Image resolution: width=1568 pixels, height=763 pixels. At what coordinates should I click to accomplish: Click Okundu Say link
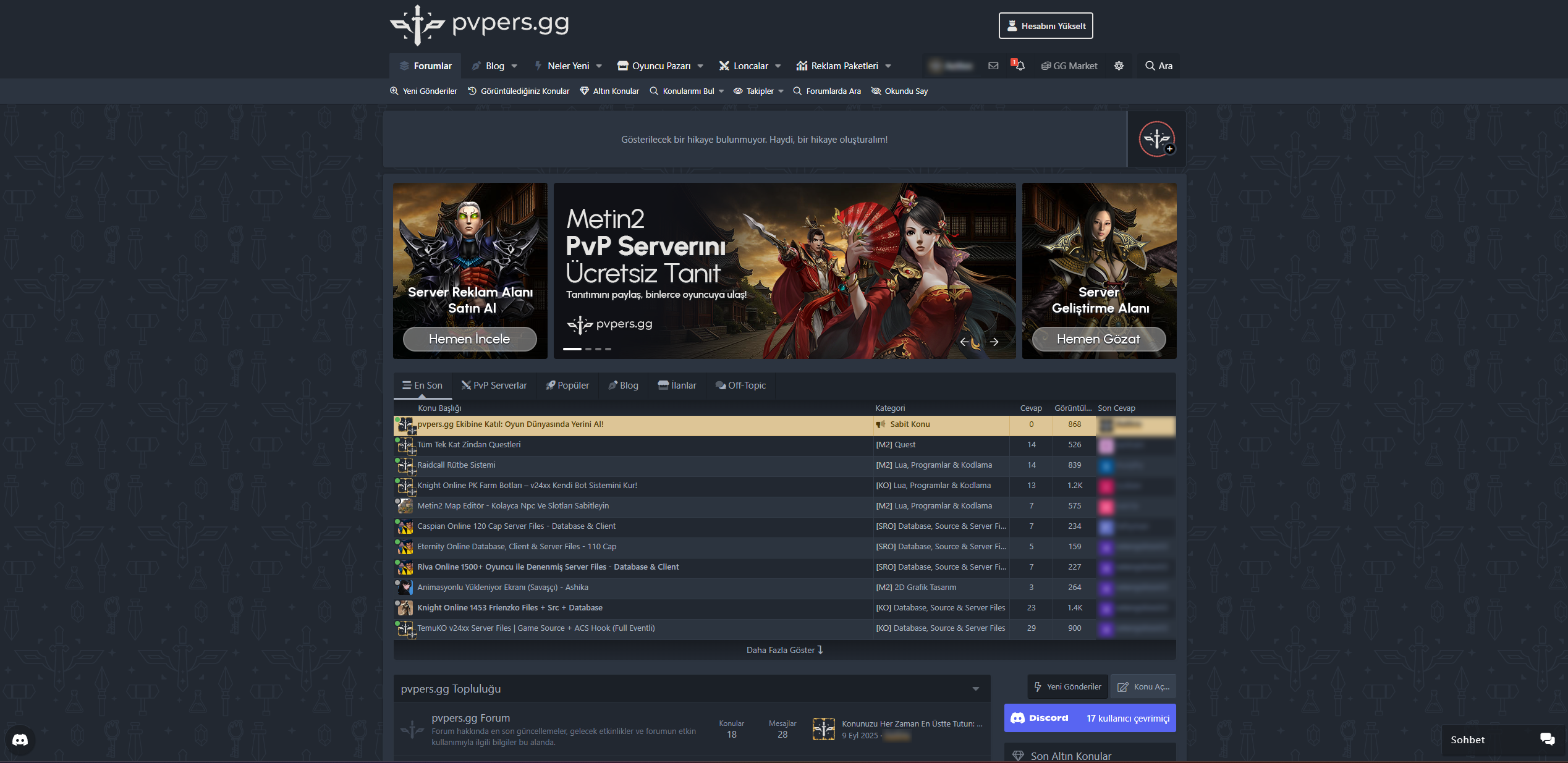[900, 91]
